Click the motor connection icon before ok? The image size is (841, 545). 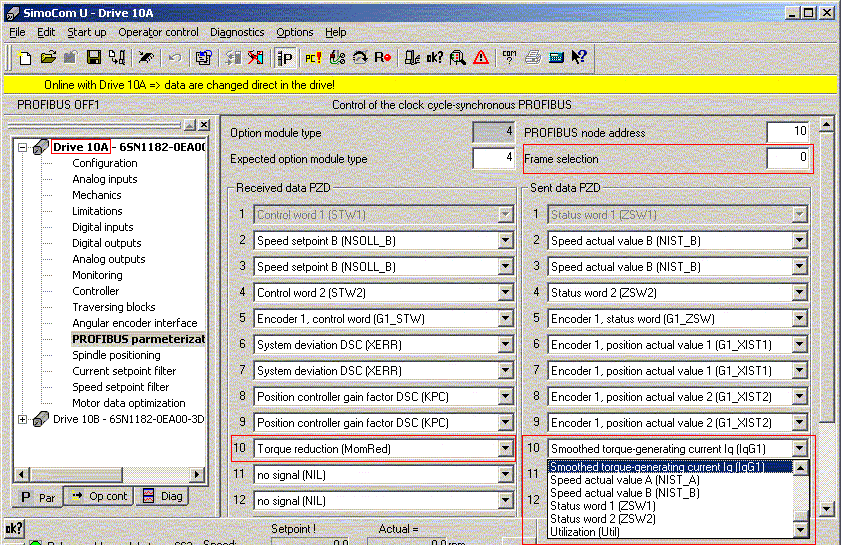(411, 57)
